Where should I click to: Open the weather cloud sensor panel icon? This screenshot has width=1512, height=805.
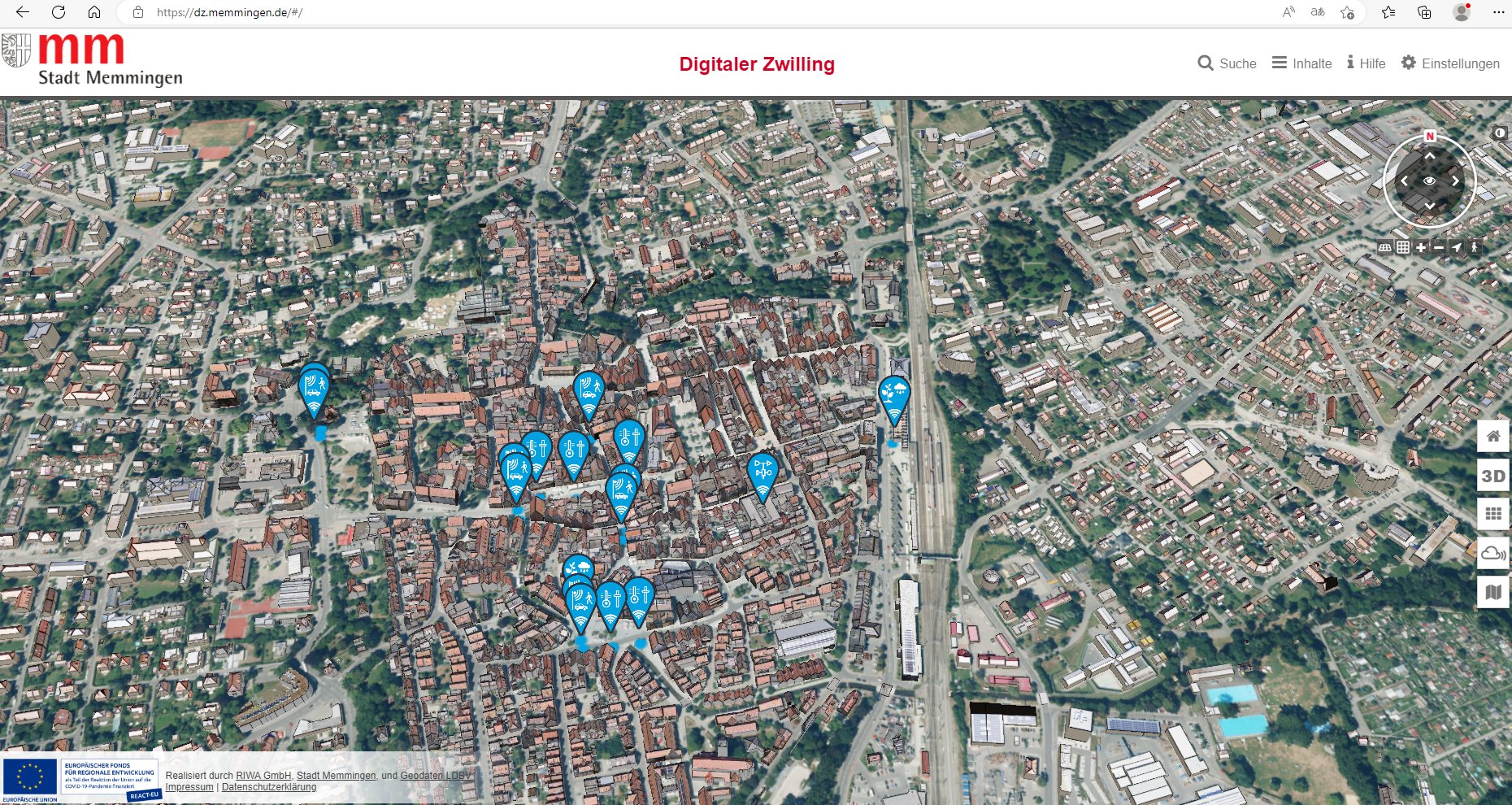coord(1493,554)
